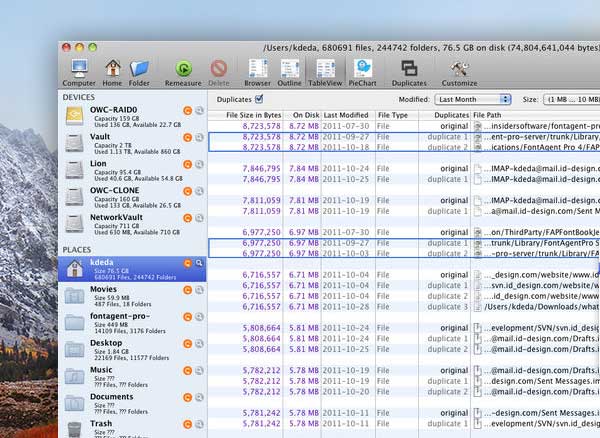Click orange remeasure icon for OWC-CLONE
The height and width of the screenshot is (438, 600).
coord(188,191)
